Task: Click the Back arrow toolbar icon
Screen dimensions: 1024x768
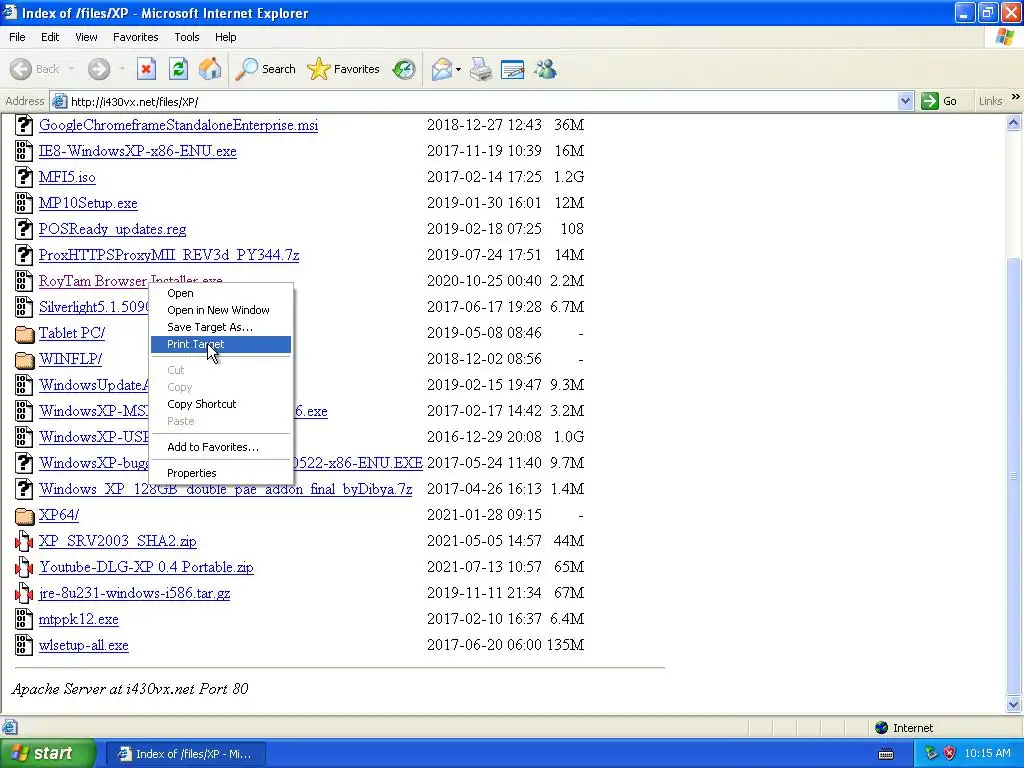Action: 21,69
